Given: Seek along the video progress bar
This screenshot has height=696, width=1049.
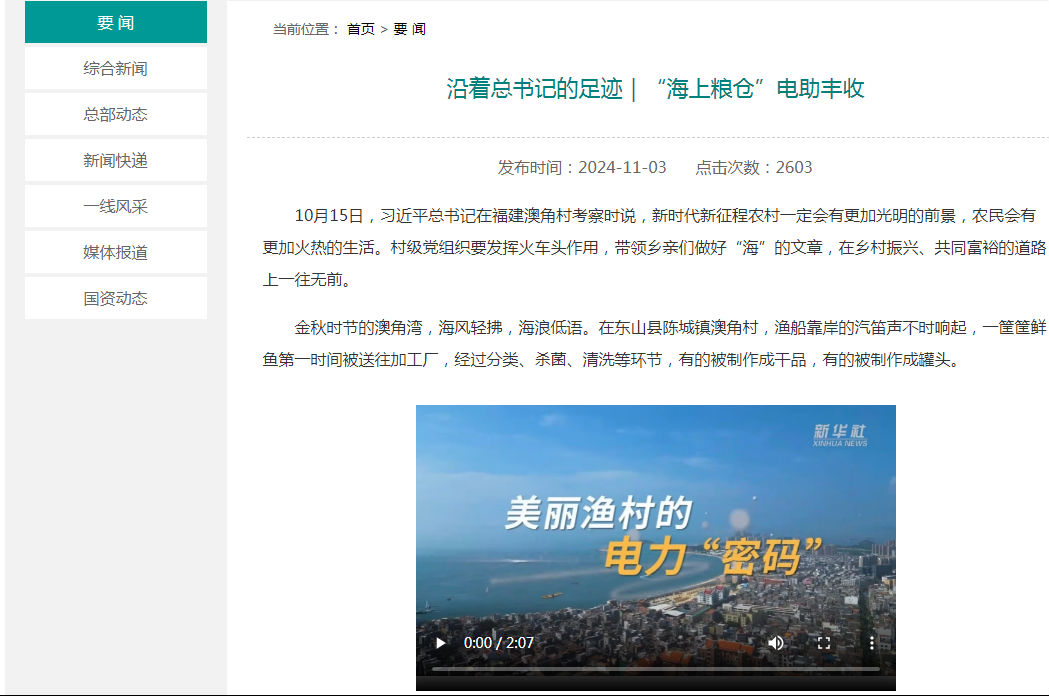Looking at the screenshot, I should click(656, 669).
